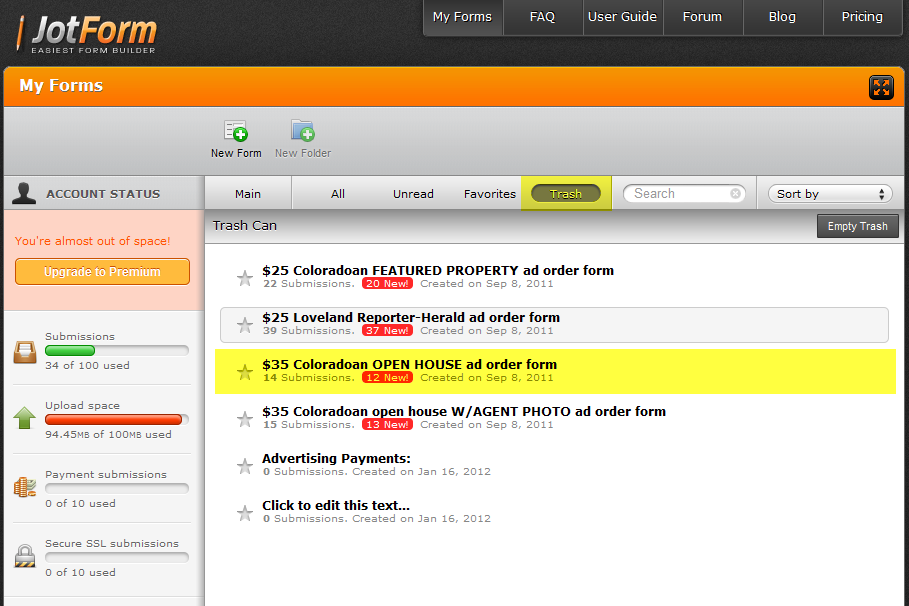
Task: Click the Upgrade to Premium button
Action: (x=102, y=272)
